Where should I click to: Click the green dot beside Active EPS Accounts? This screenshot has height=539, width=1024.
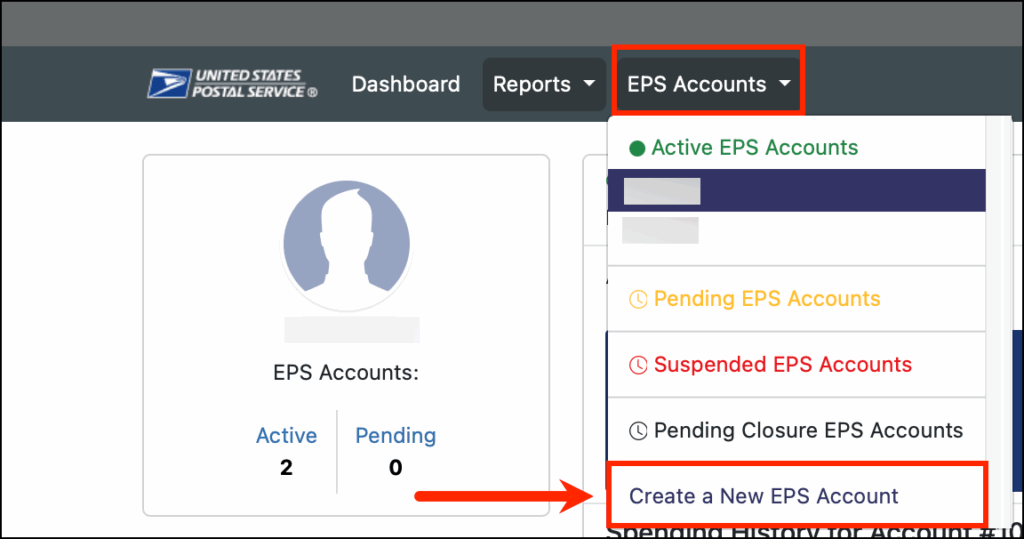tap(637, 148)
